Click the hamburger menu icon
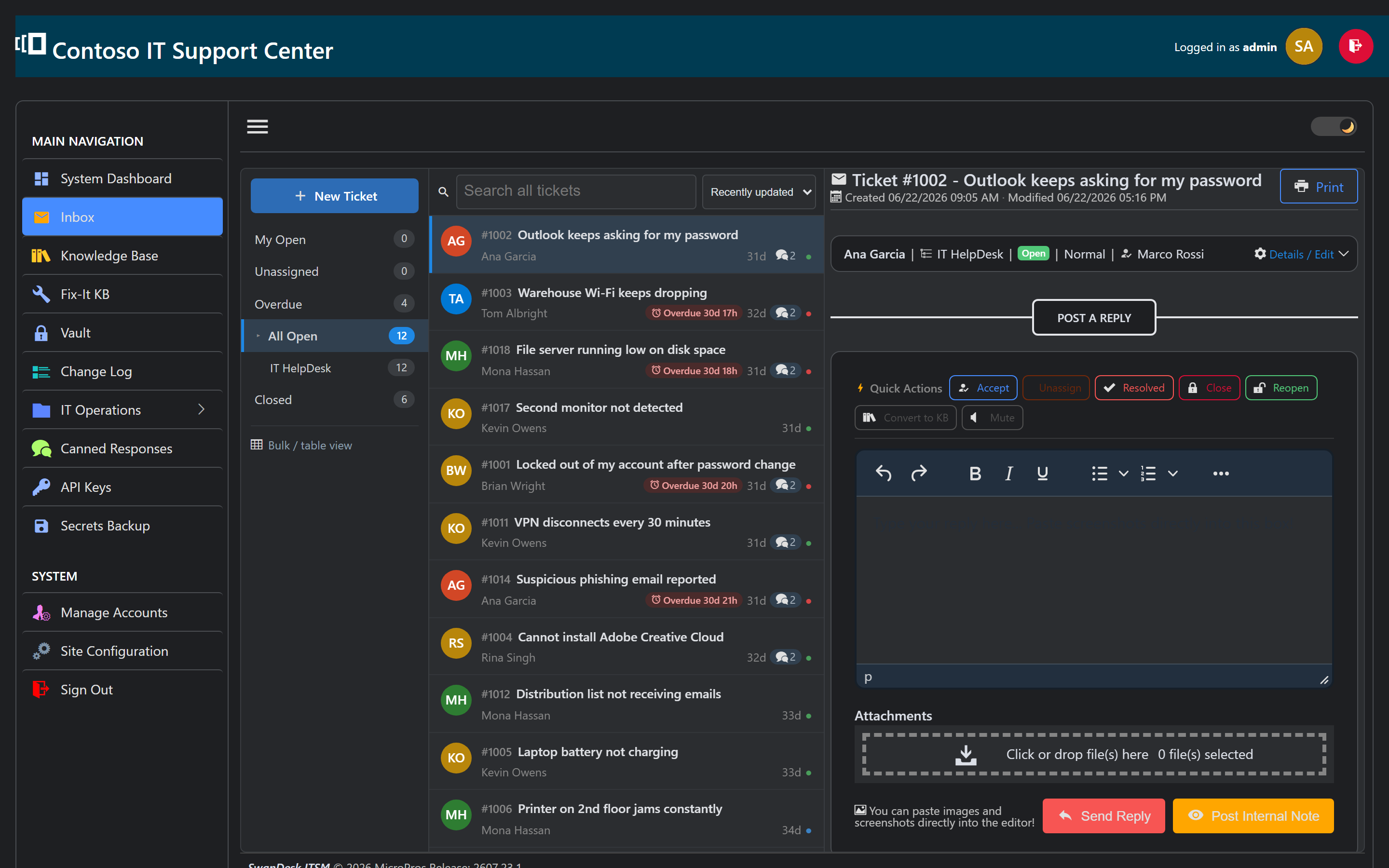 click(257, 126)
